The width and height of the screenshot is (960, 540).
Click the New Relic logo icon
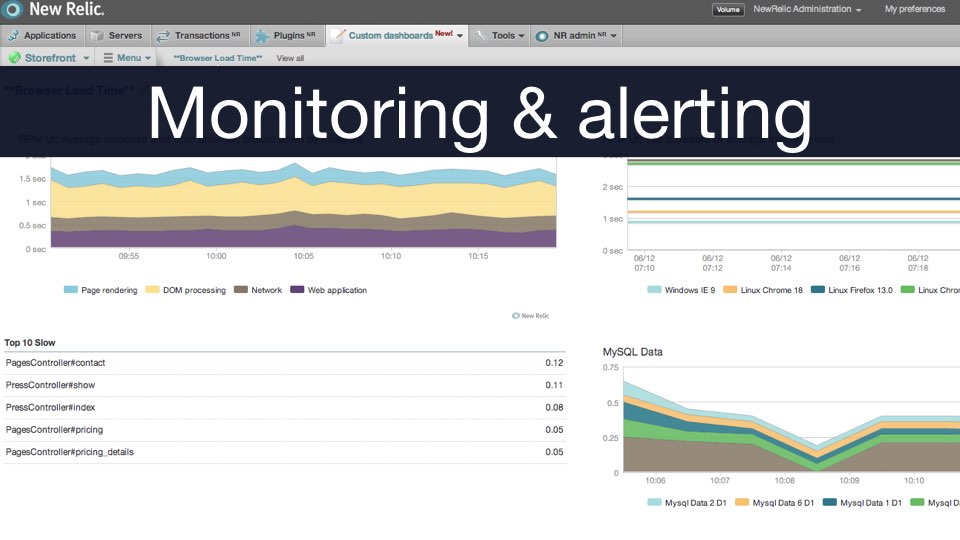[x=12, y=10]
